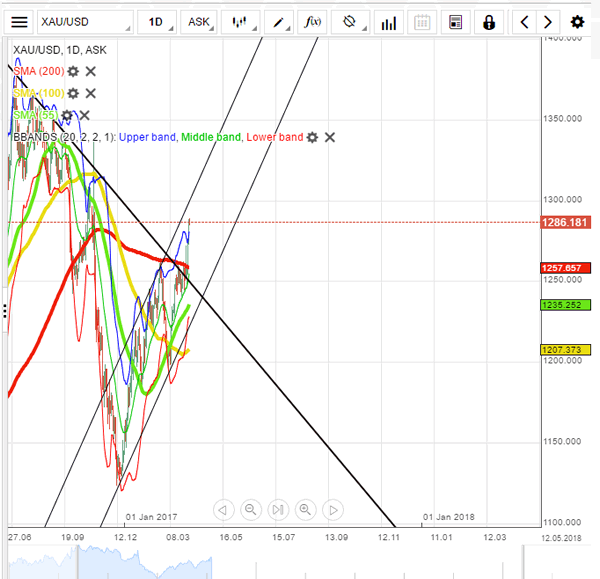
Task: Click the Lower band label
Action: click(x=275, y=137)
